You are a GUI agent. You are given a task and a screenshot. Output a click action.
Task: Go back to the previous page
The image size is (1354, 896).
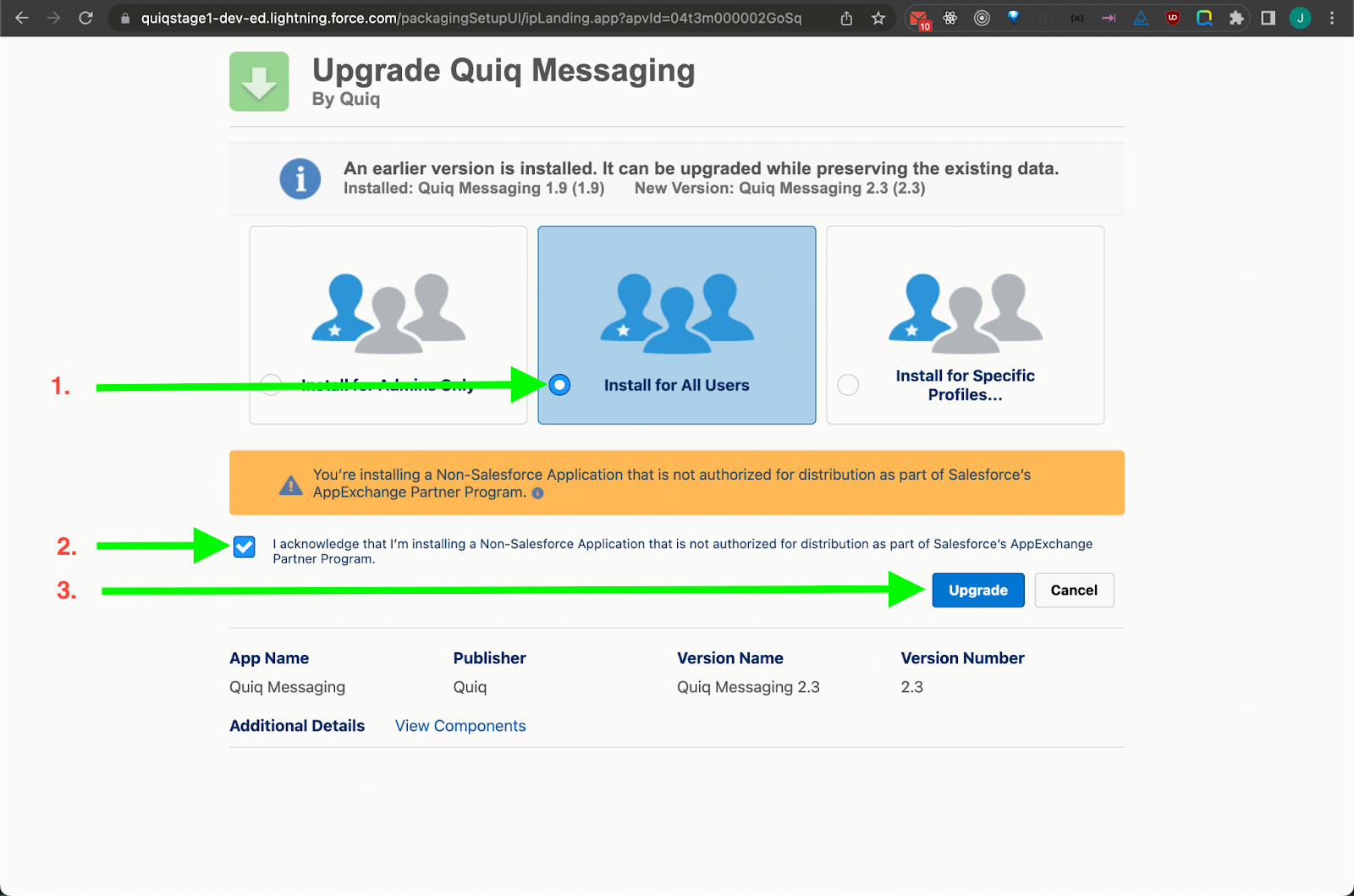(22, 18)
